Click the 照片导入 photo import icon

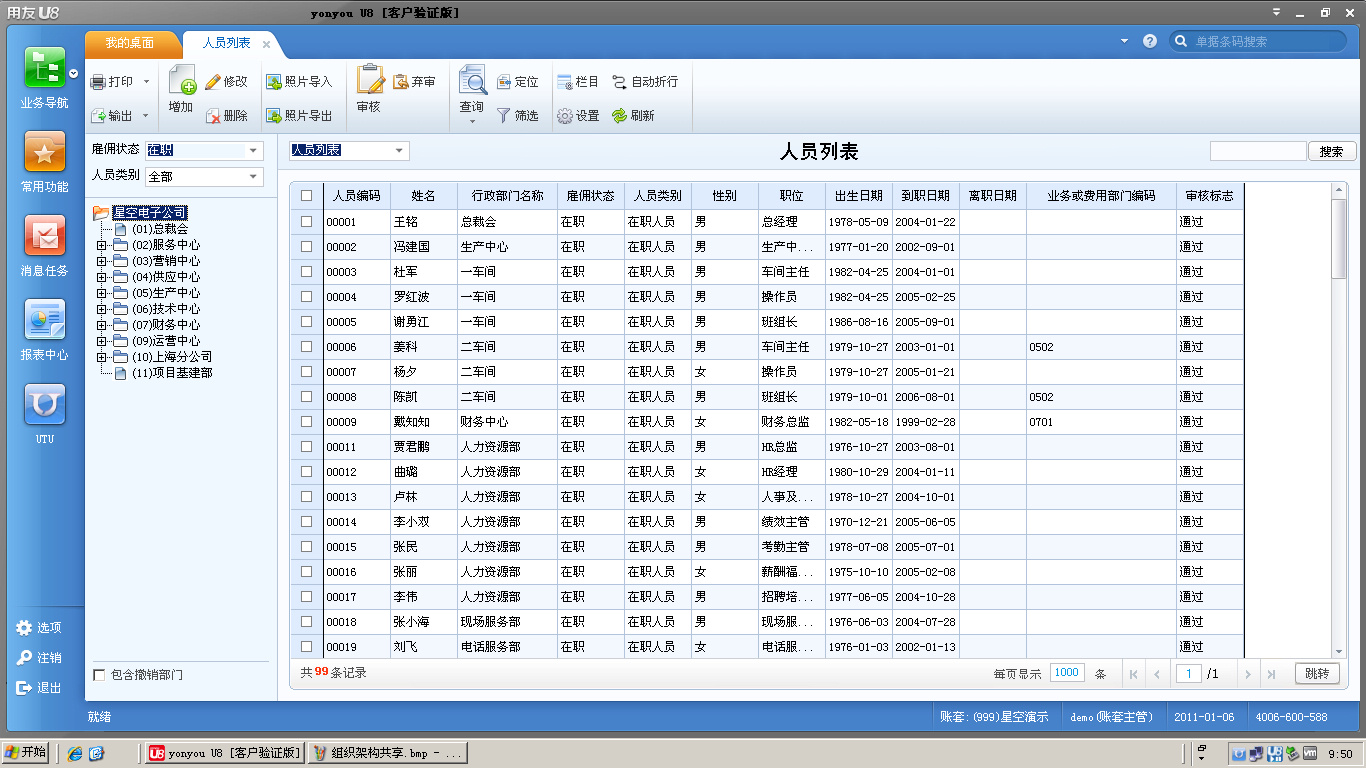pyautogui.click(x=273, y=82)
